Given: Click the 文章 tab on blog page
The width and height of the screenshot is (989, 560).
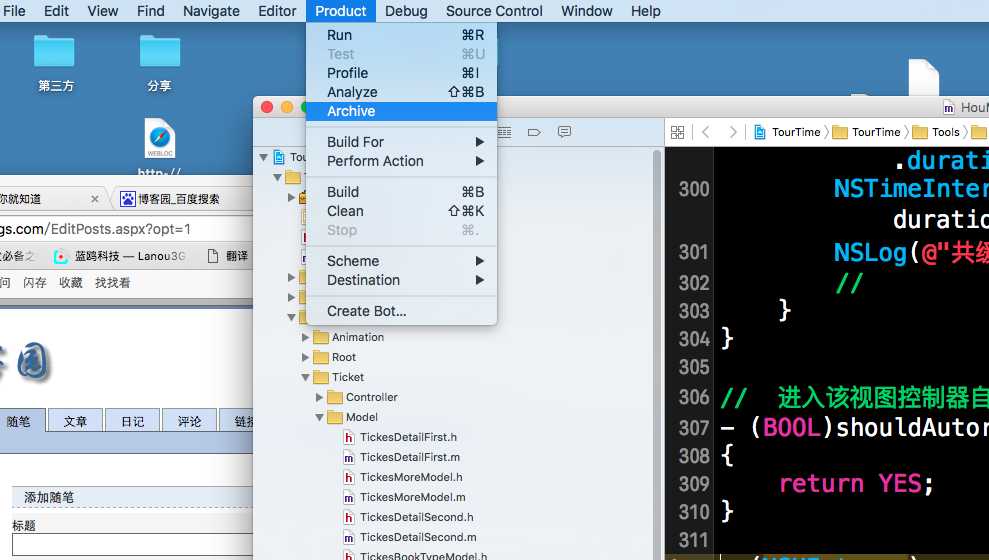Looking at the screenshot, I should tap(75, 421).
